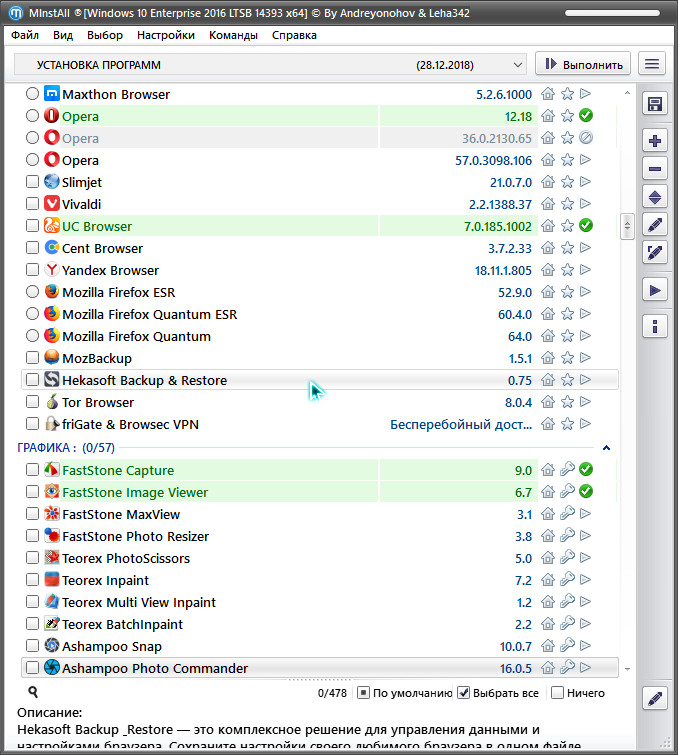Click star icon for Tor Browser row
The height and width of the screenshot is (755, 678).
point(567,402)
